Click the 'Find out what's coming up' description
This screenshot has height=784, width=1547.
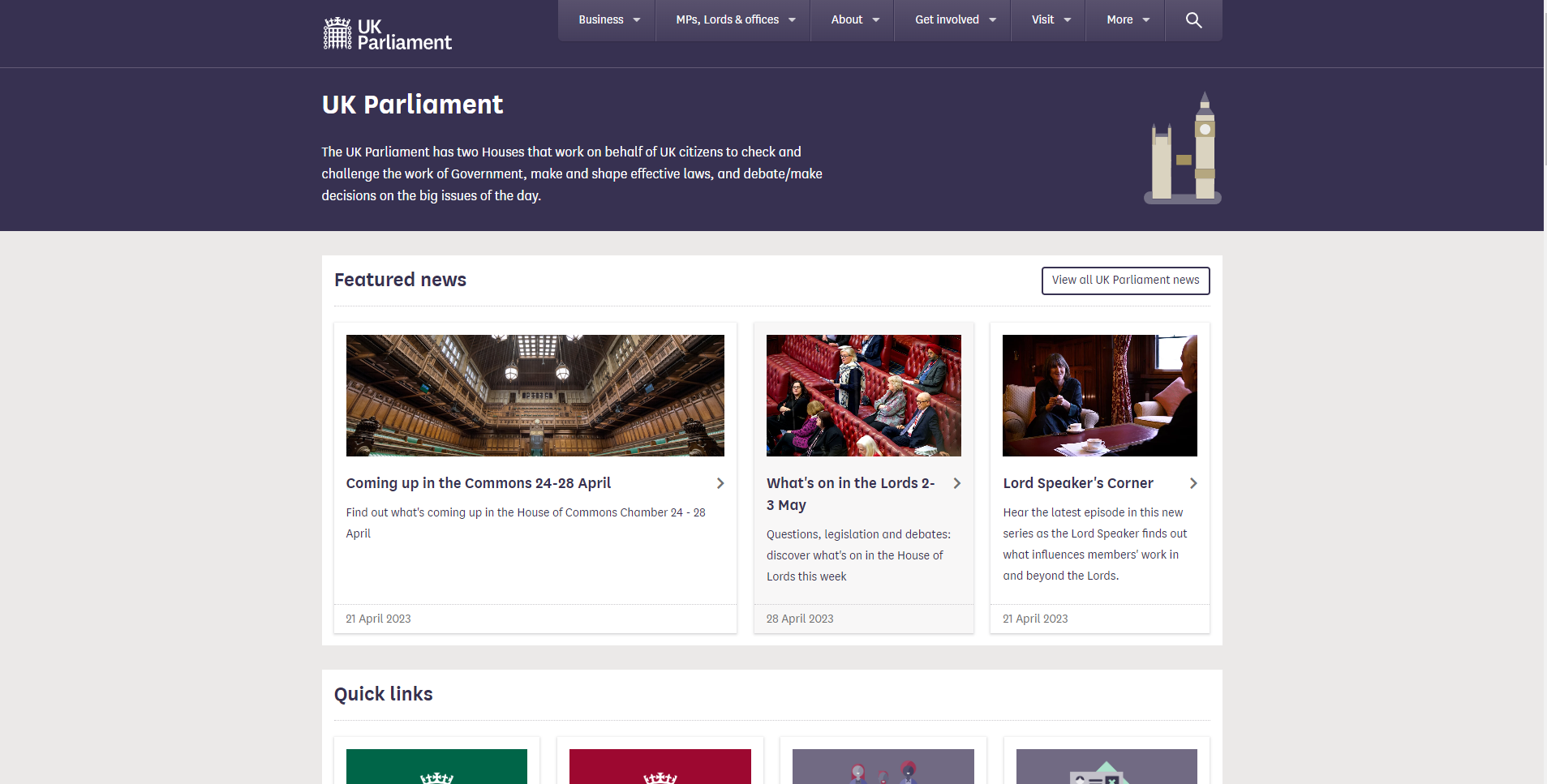click(526, 523)
